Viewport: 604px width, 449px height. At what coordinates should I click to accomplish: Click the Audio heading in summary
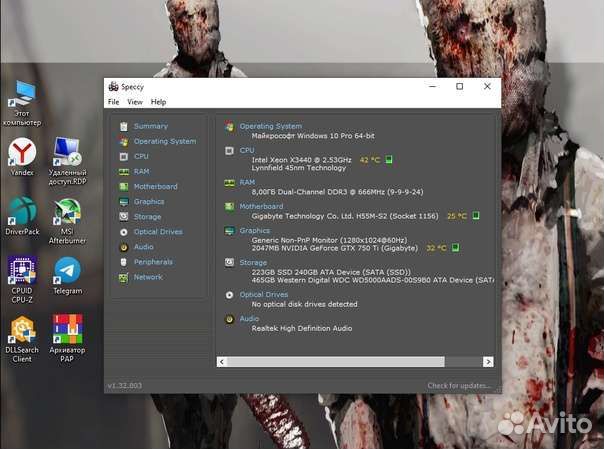(x=249, y=319)
